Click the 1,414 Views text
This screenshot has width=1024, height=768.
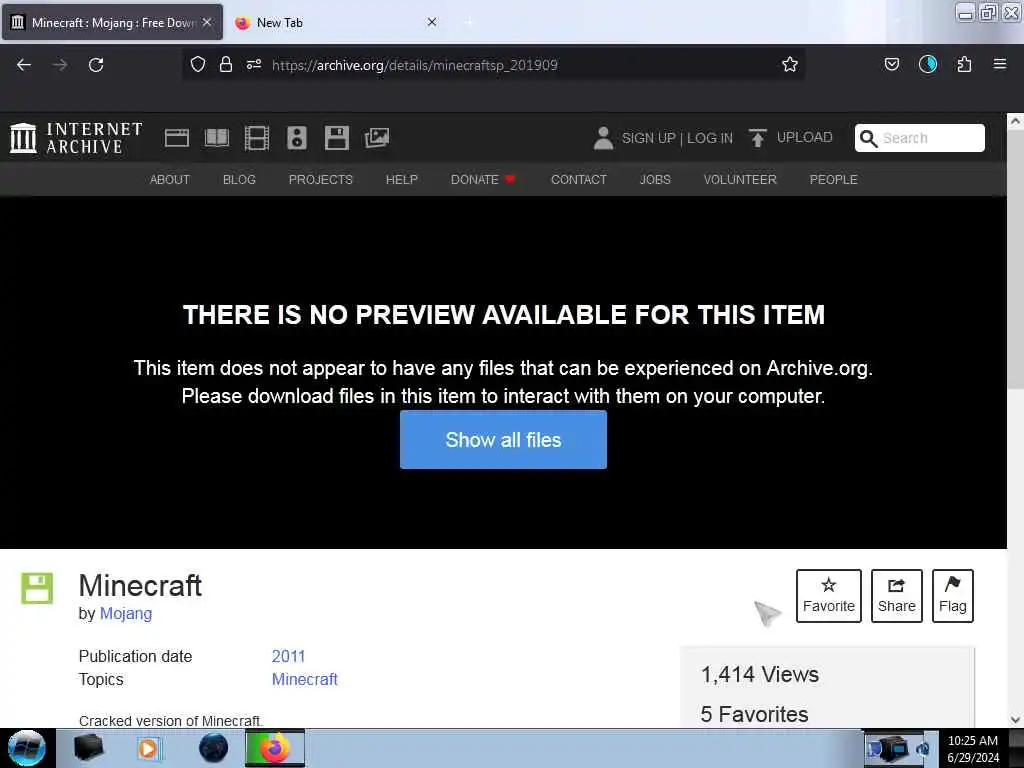click(x=760, y=674)
